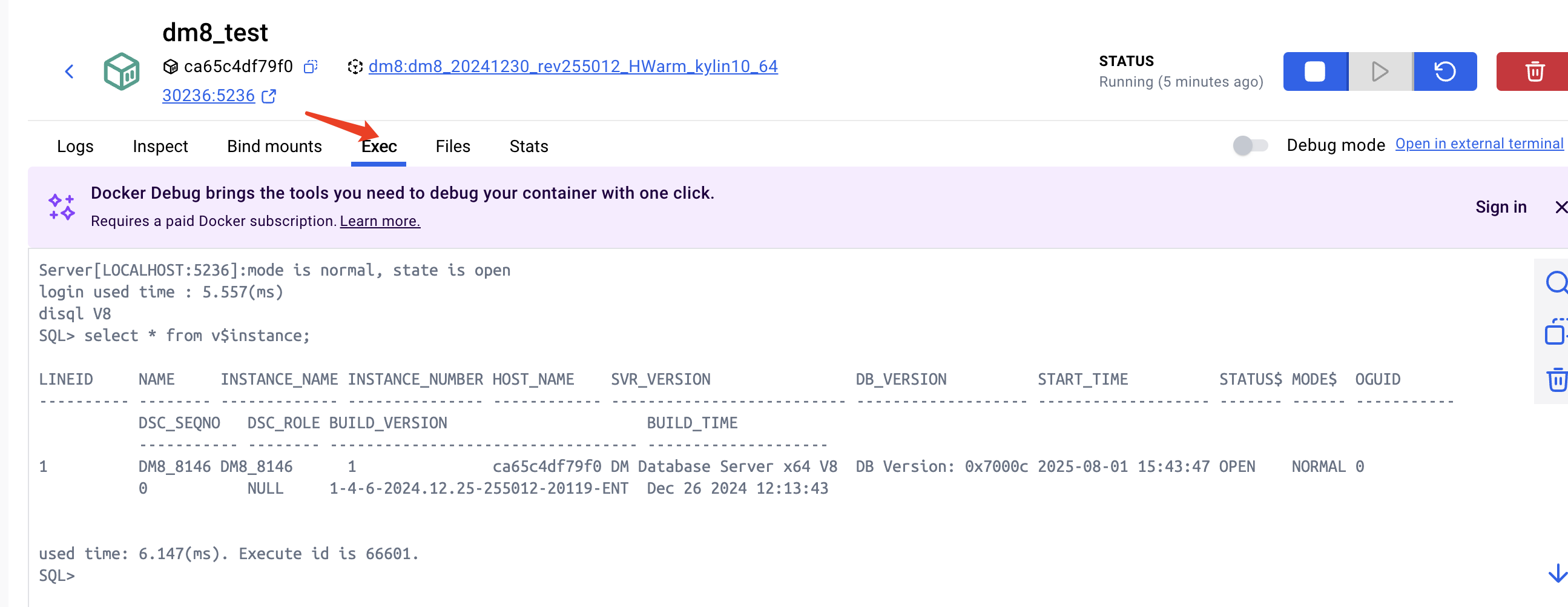Switch to the Inspect tab
This screenshot has width=1568, height=607.
[160, 147]
